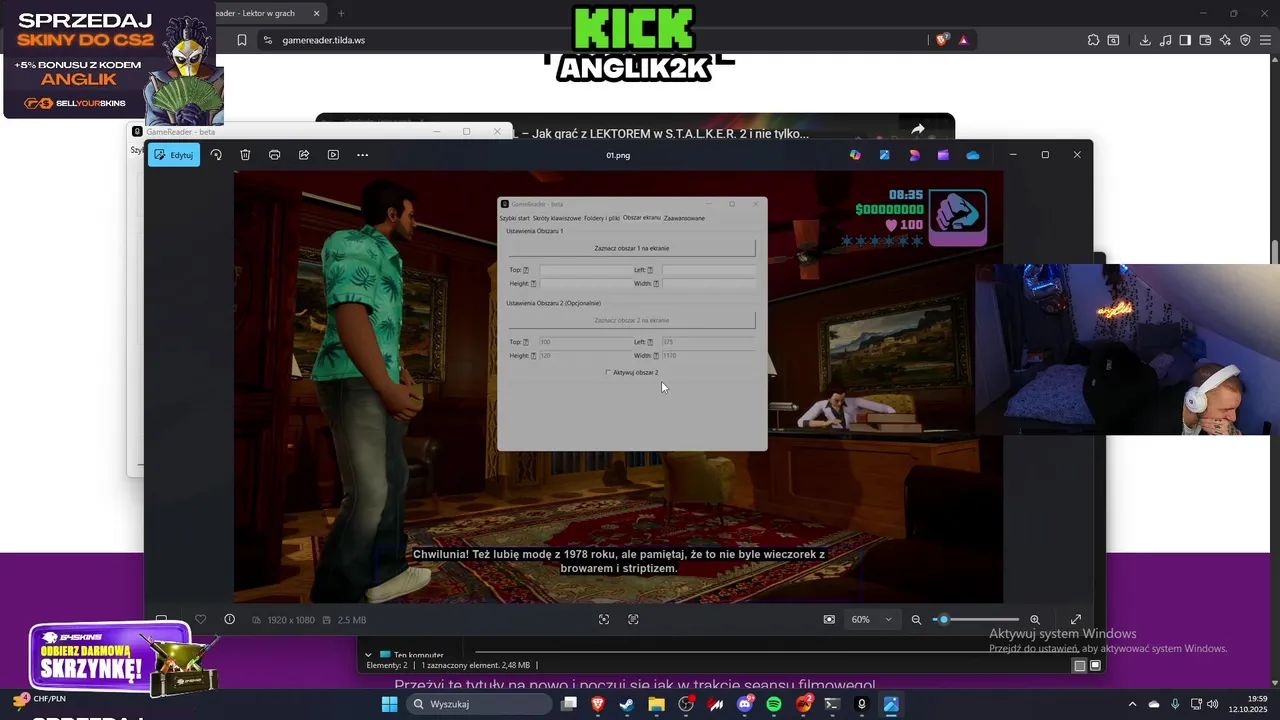1280x720 pixels.
Task: Open Brave Rewards triangle icon
Action: pyautogui.click(x=963, y=40)
